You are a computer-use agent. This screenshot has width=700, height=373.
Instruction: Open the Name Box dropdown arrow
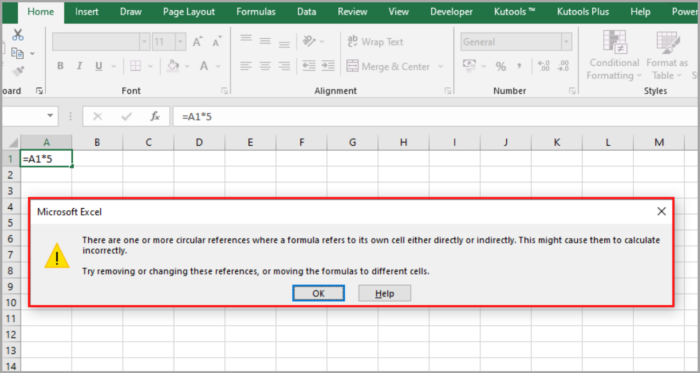[x=50, y=116]
